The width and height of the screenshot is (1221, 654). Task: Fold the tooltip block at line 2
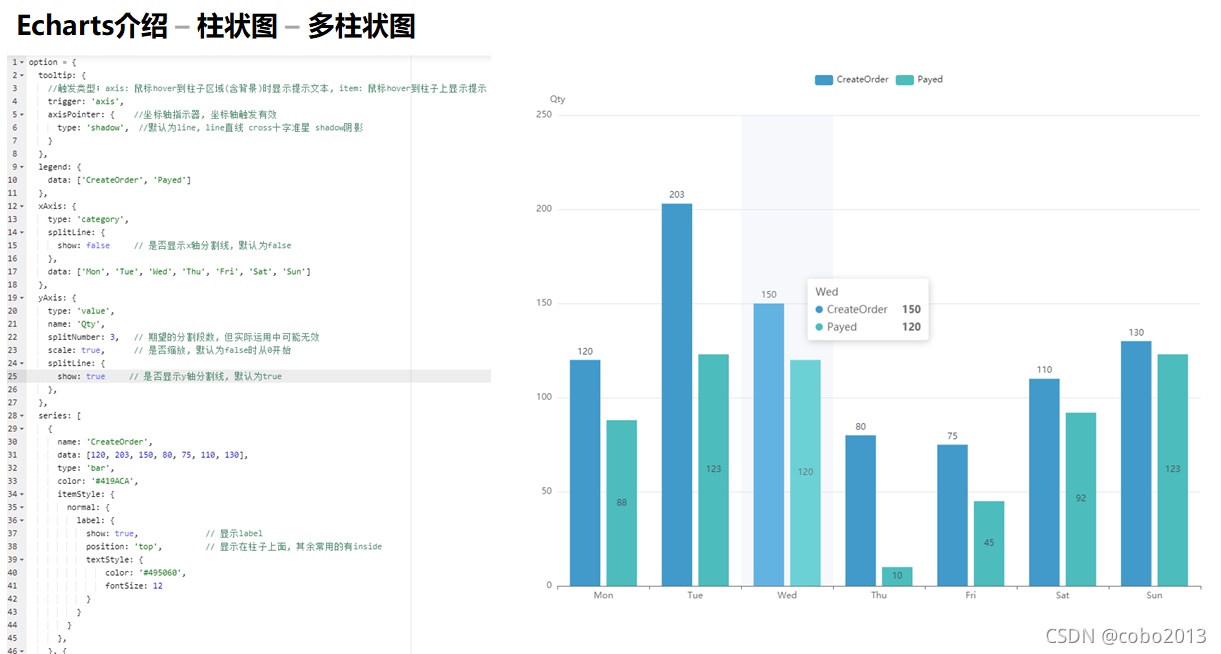[22, 75]
